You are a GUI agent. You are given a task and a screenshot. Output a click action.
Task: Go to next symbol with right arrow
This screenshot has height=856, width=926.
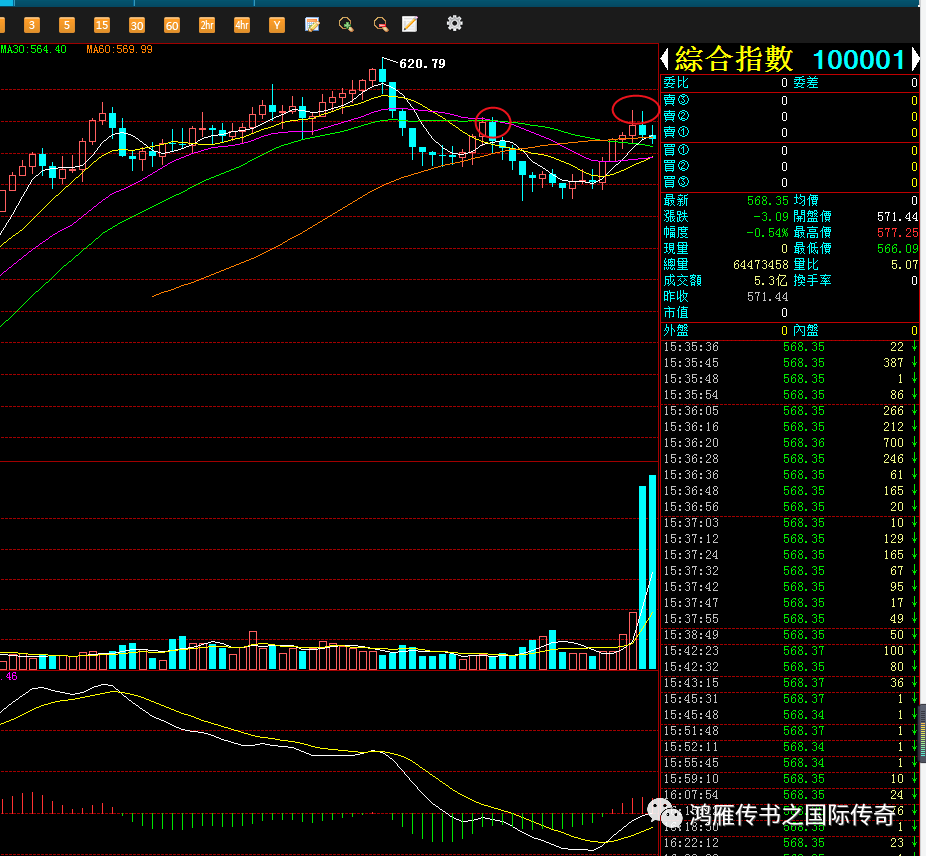915,59
